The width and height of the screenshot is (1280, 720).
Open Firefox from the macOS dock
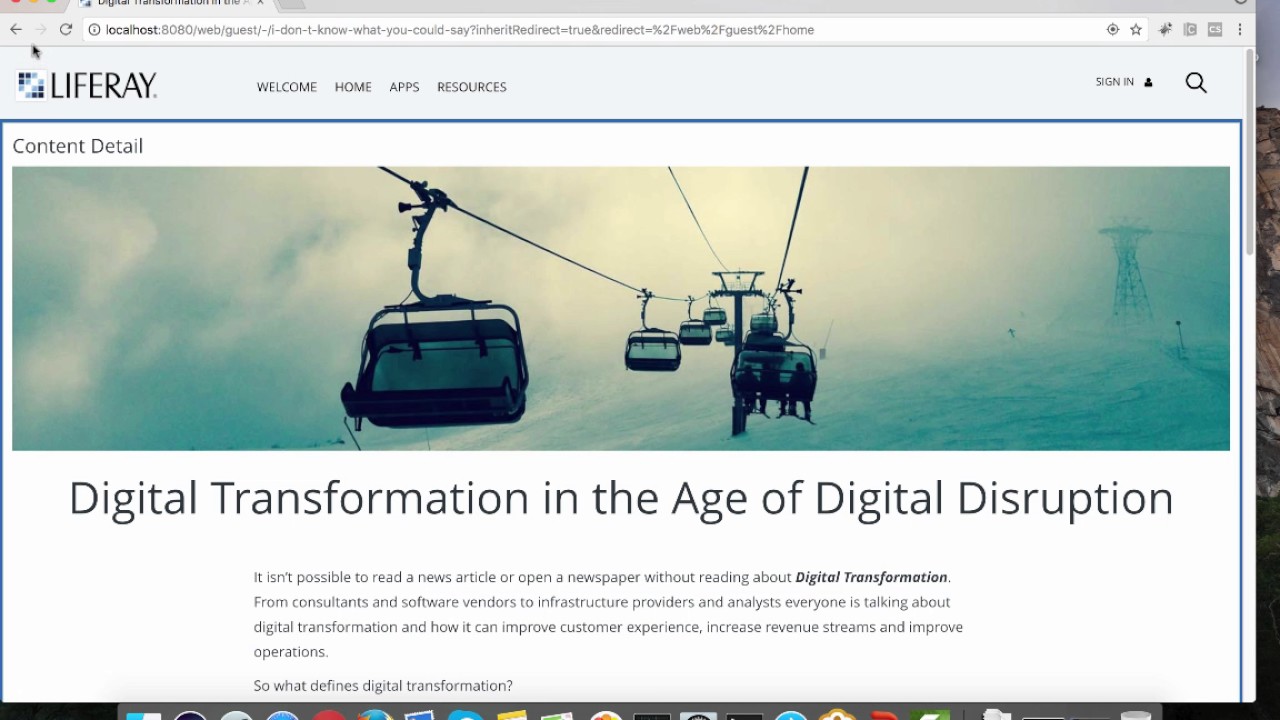(x=375, y=716)
